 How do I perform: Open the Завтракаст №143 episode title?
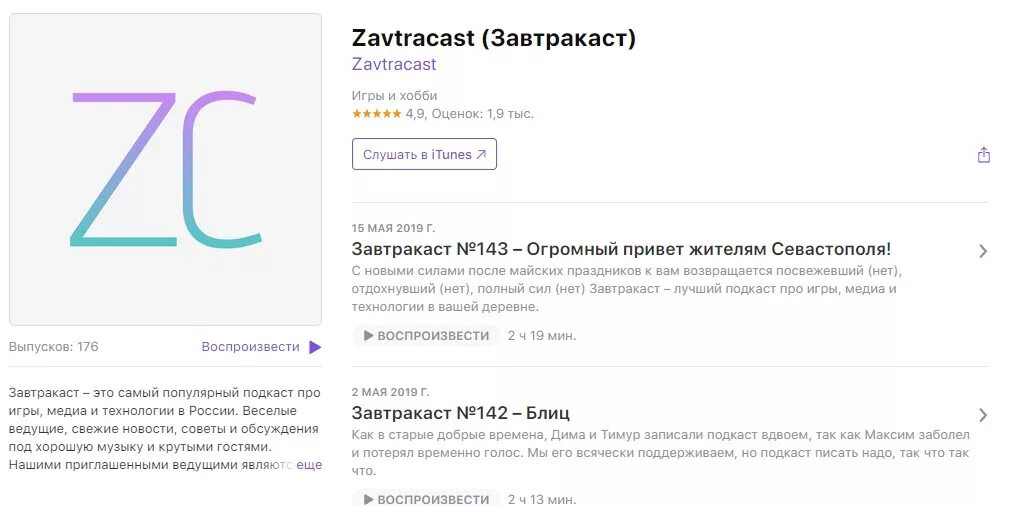tap(621, 249)
